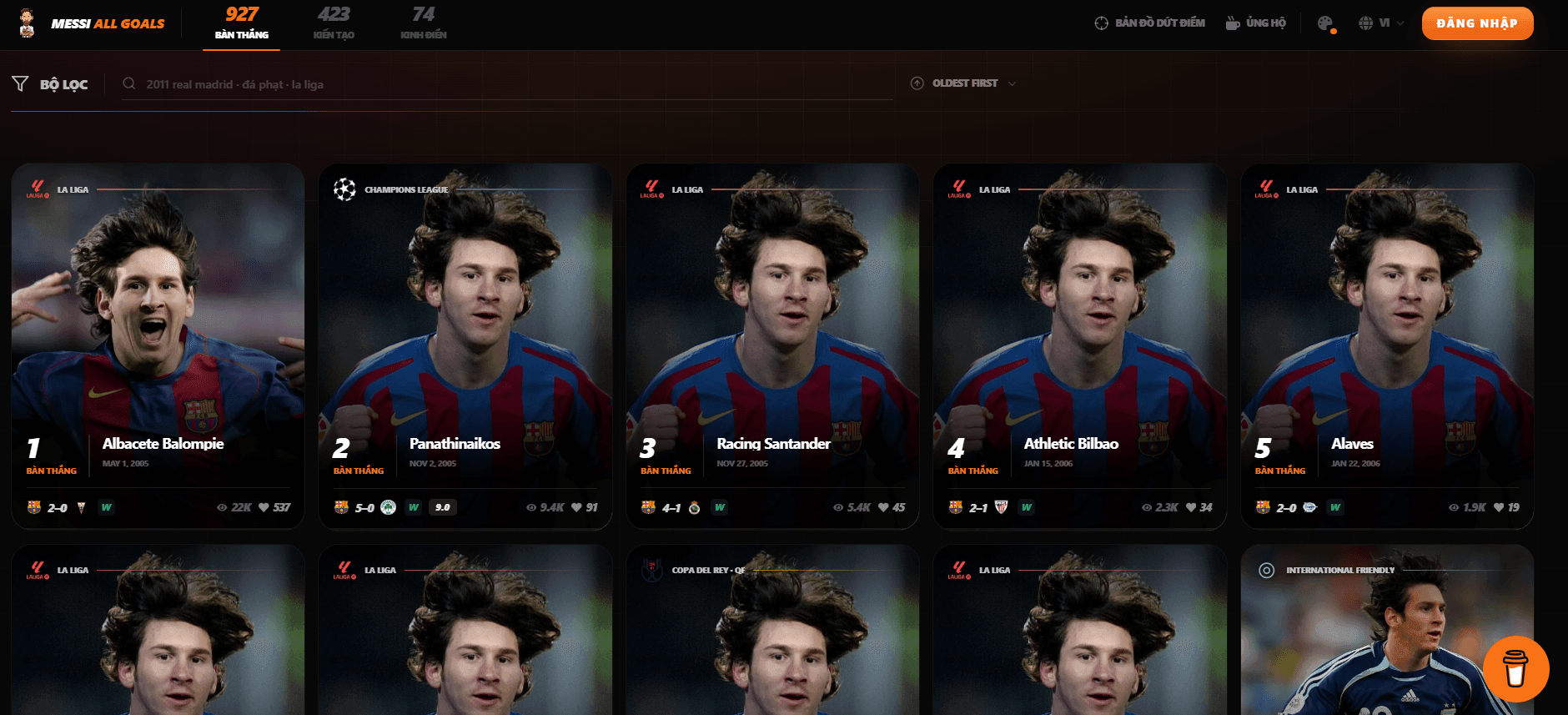The width and height of the screenshot is (1568, 715).
Task: Click the Champions League ball icon
Action: click(x=344, y=189)
